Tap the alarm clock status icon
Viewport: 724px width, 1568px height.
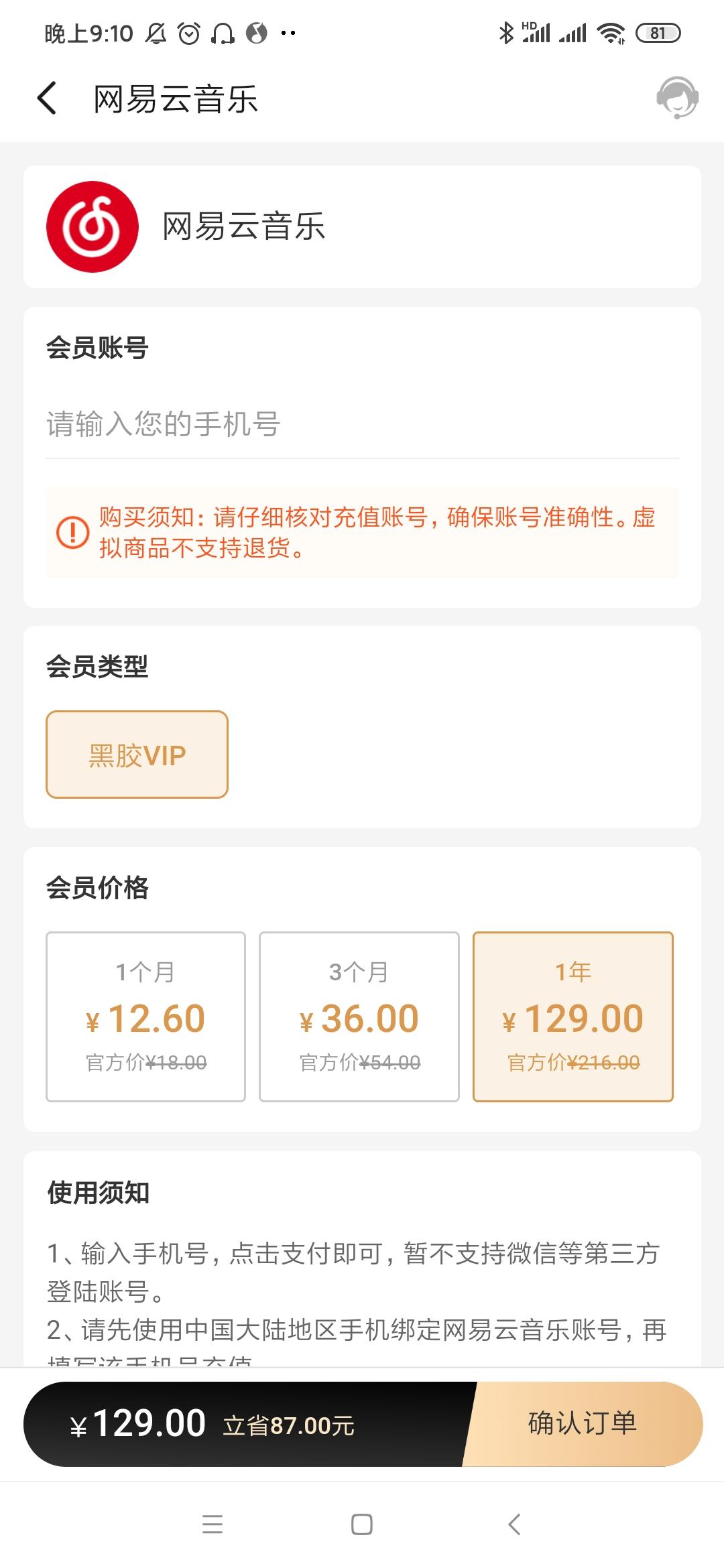[189, 33]
